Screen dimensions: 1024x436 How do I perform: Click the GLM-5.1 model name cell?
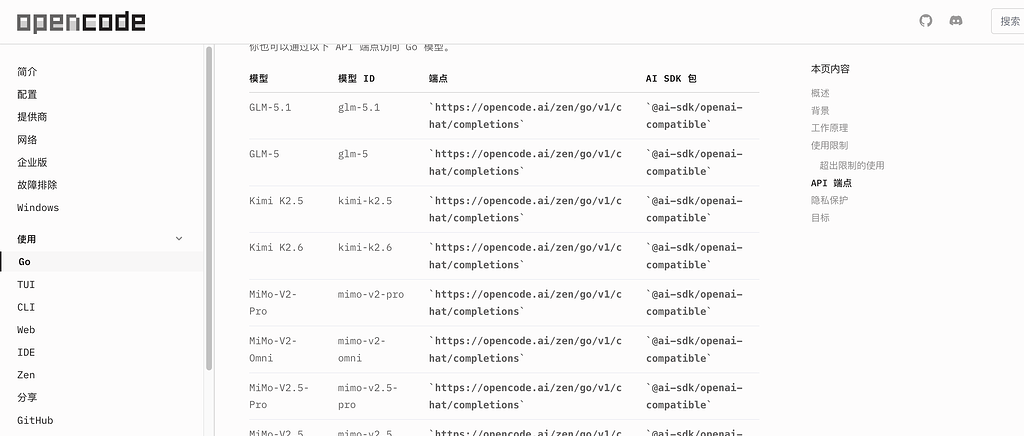270,108
